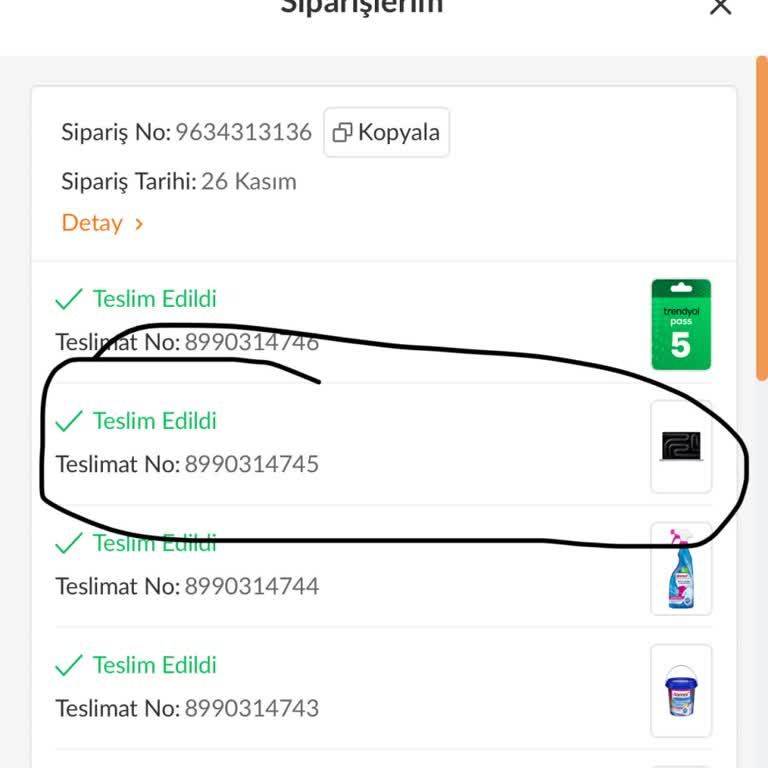Click the orange vertical scrollbar

[x=762, y=220]
